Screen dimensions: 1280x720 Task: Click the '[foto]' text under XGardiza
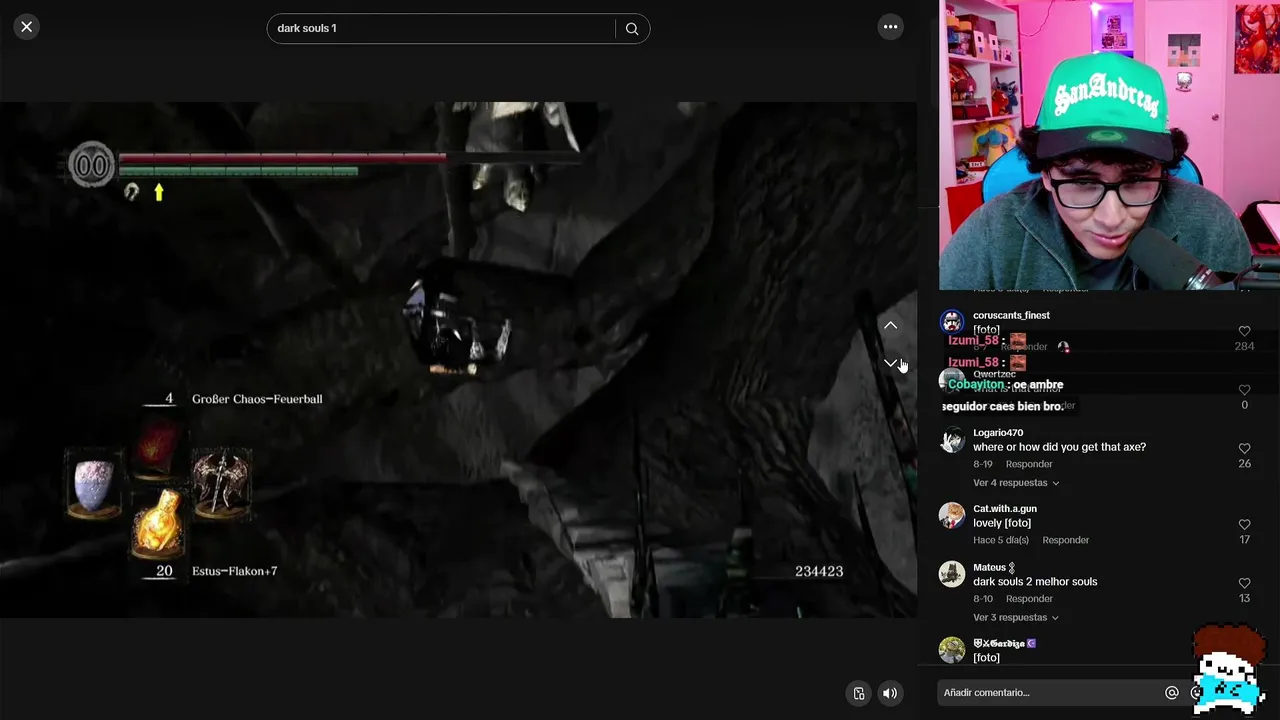point(986,658)
